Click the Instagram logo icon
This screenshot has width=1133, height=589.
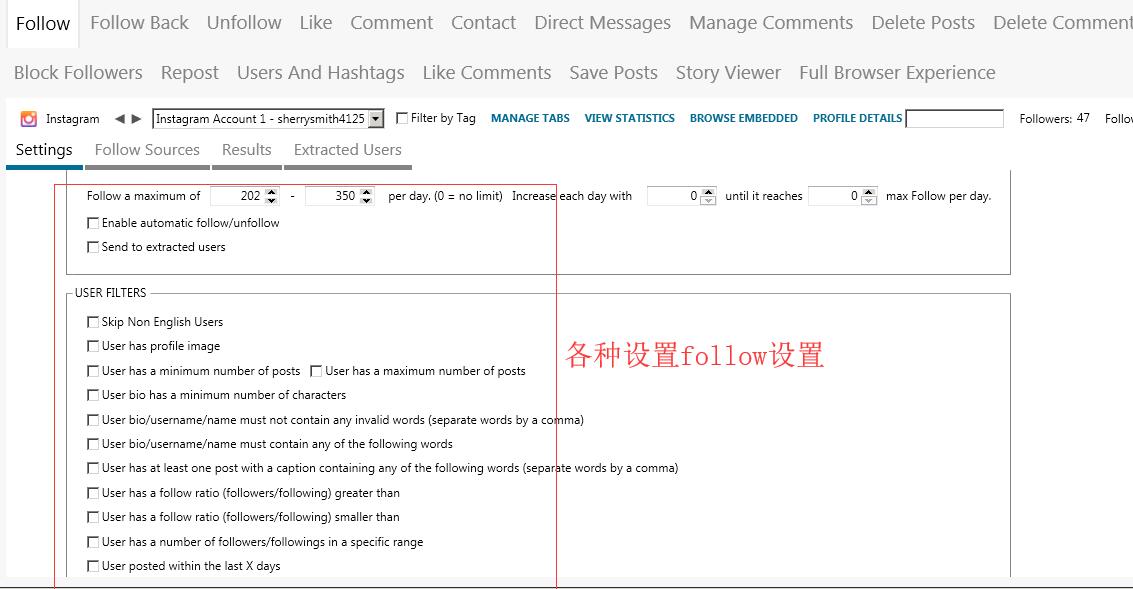28,118
